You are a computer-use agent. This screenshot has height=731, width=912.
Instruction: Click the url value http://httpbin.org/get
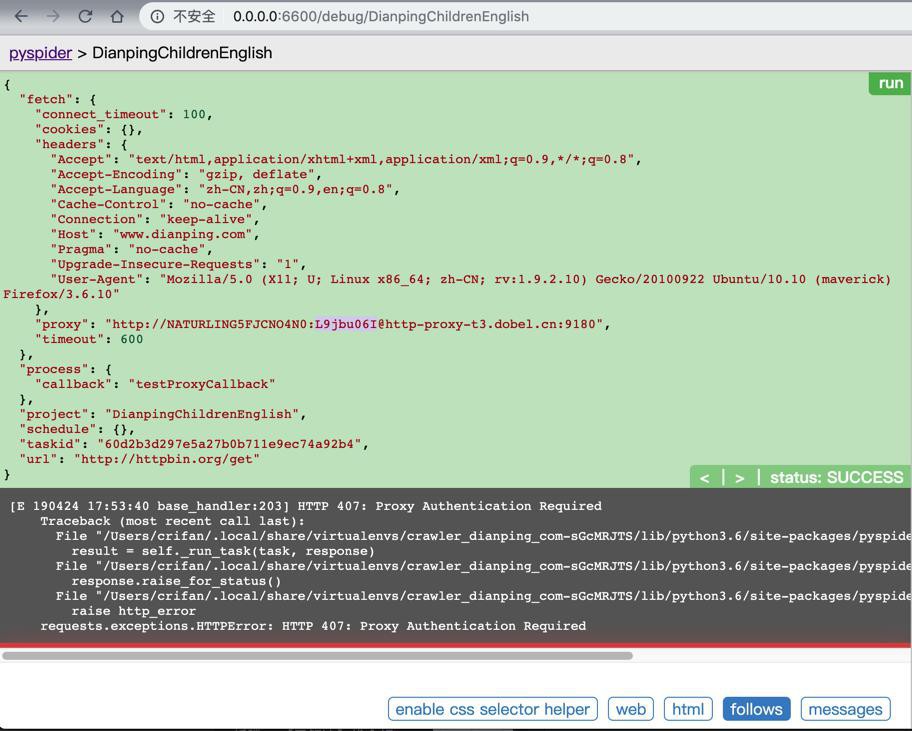click(166, 459)
